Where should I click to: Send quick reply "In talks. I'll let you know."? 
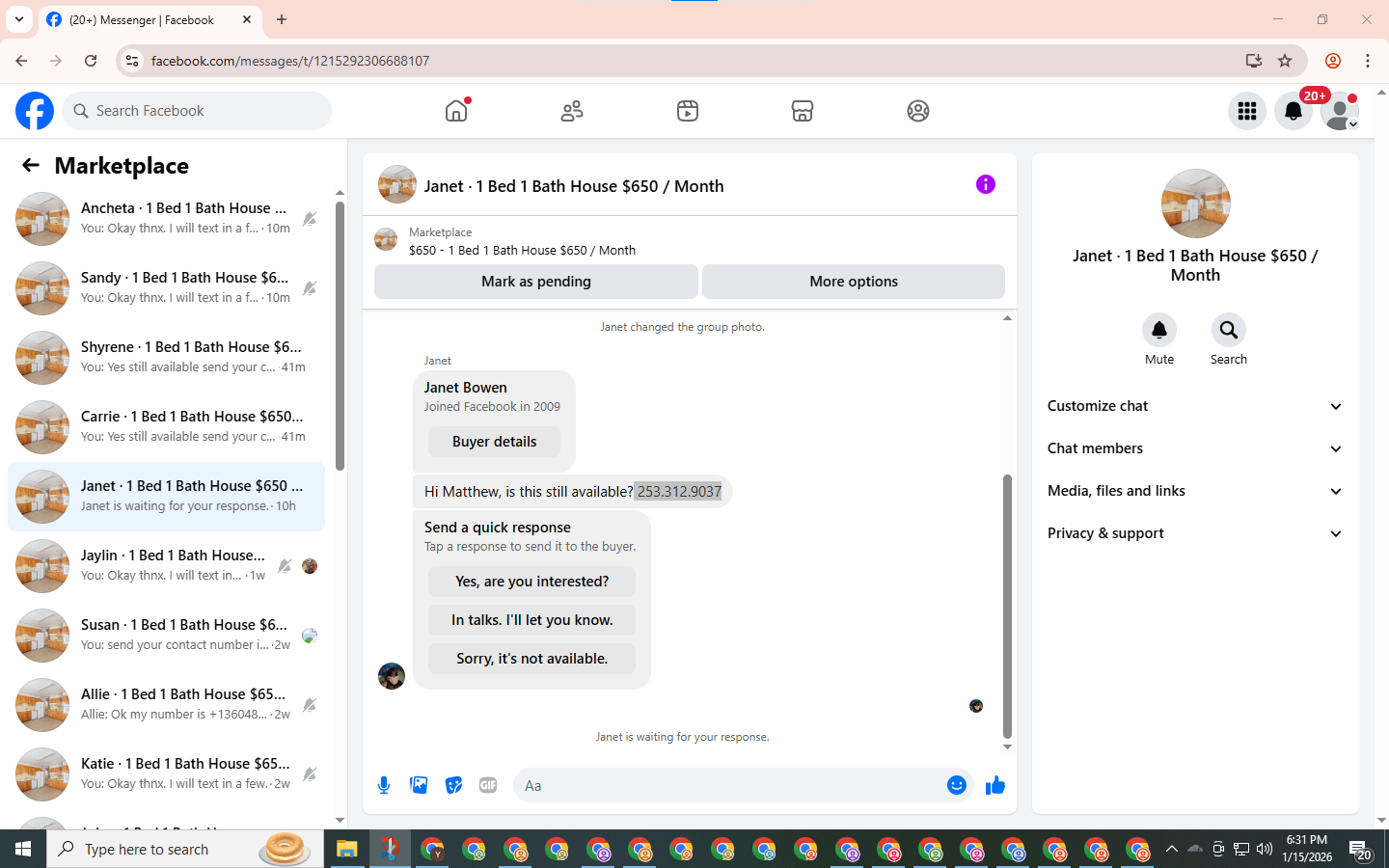[x=531, y=620]
